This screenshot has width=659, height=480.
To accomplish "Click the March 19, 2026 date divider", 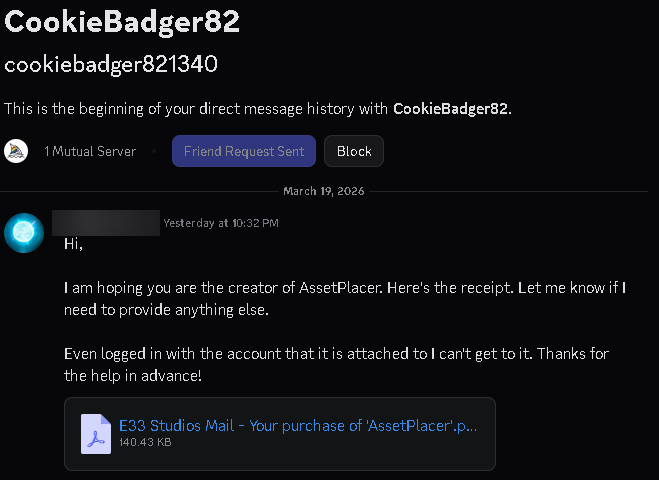I will [x=324, y=190].
